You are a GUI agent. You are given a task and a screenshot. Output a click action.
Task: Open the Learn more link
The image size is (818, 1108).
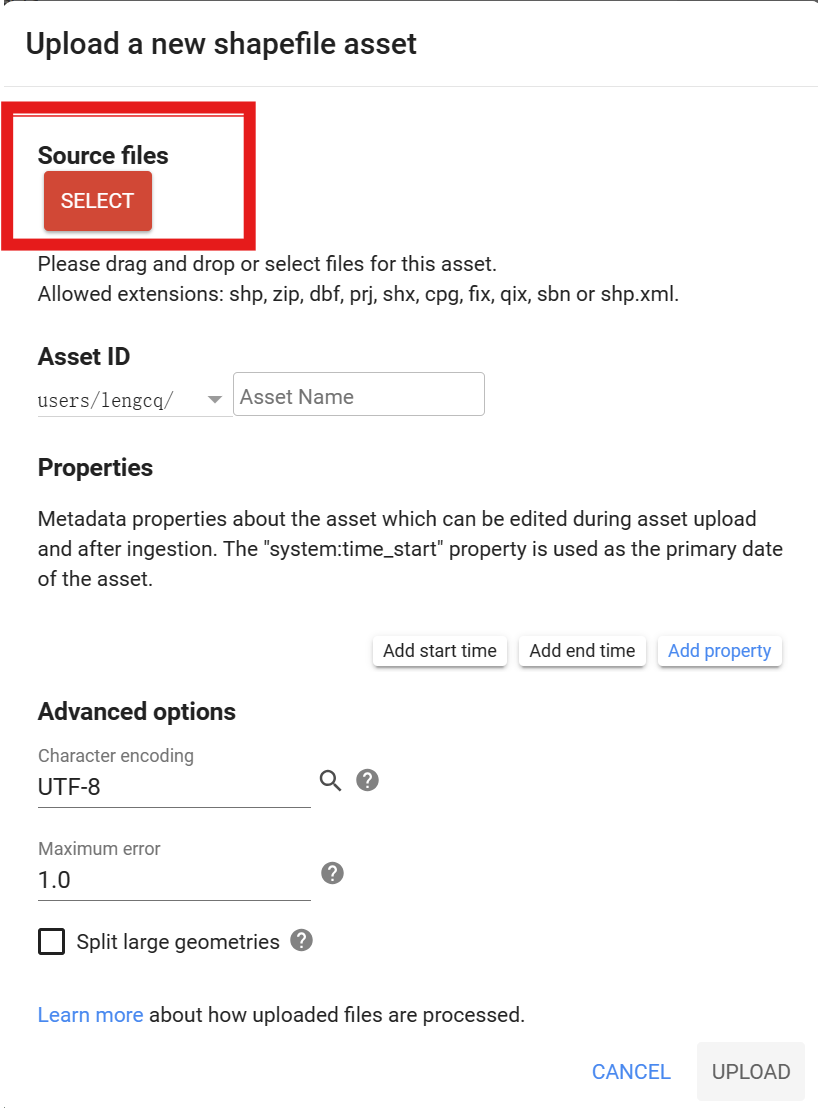point(90,1015)
